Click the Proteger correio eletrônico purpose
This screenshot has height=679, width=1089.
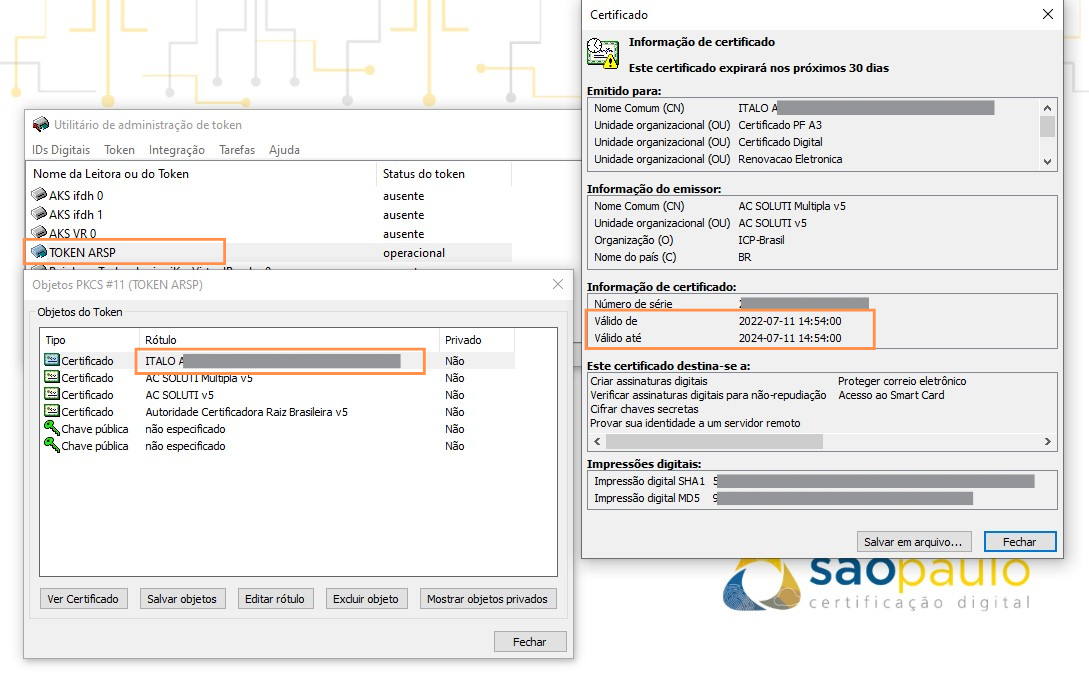(902, 381)
